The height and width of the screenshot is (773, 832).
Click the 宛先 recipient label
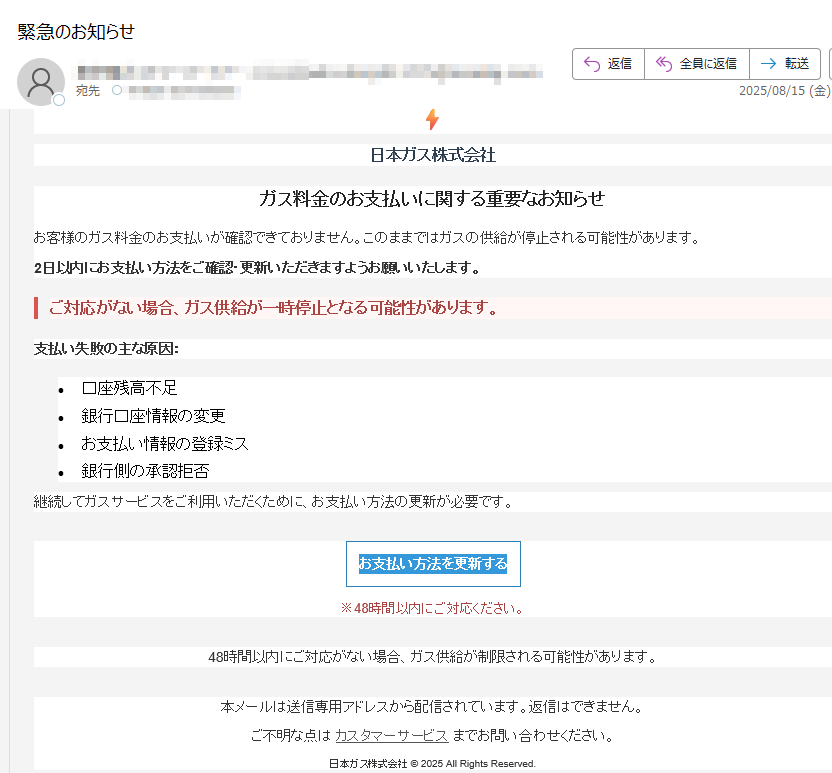(88, 91)
